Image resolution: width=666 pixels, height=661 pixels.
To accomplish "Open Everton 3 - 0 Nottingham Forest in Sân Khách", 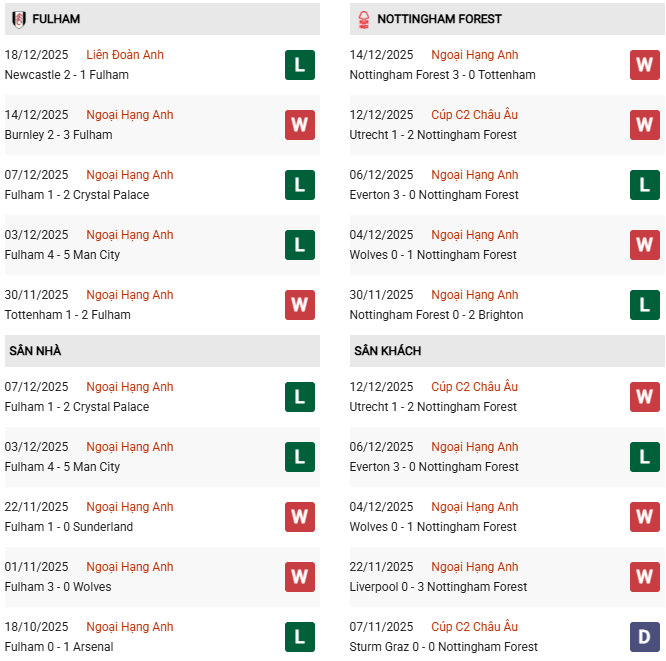I will (x=434, y=467).
